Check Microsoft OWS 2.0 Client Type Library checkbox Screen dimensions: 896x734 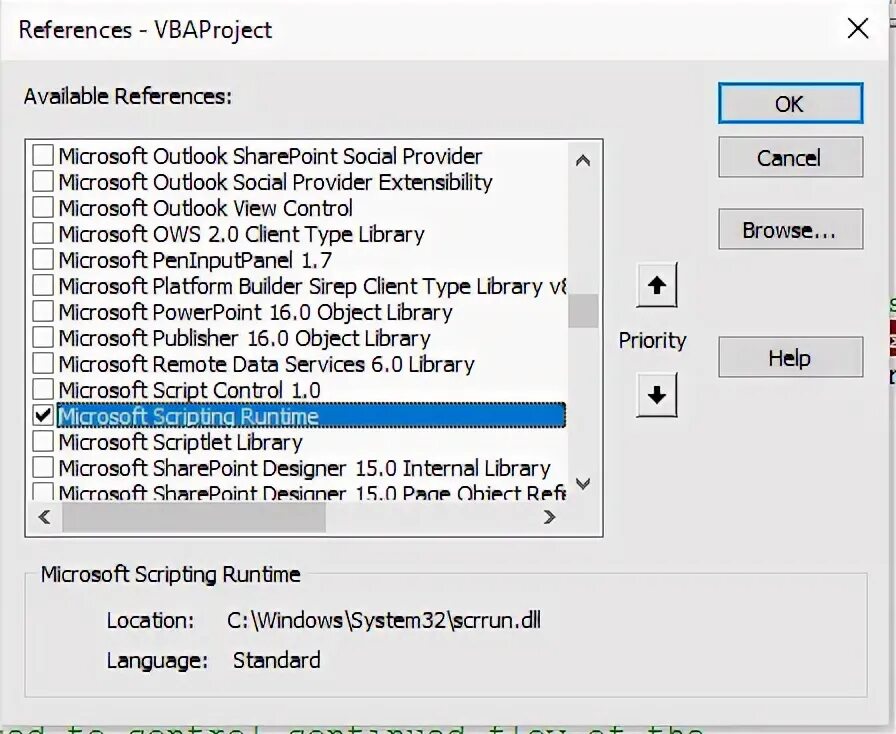[43, 233]
